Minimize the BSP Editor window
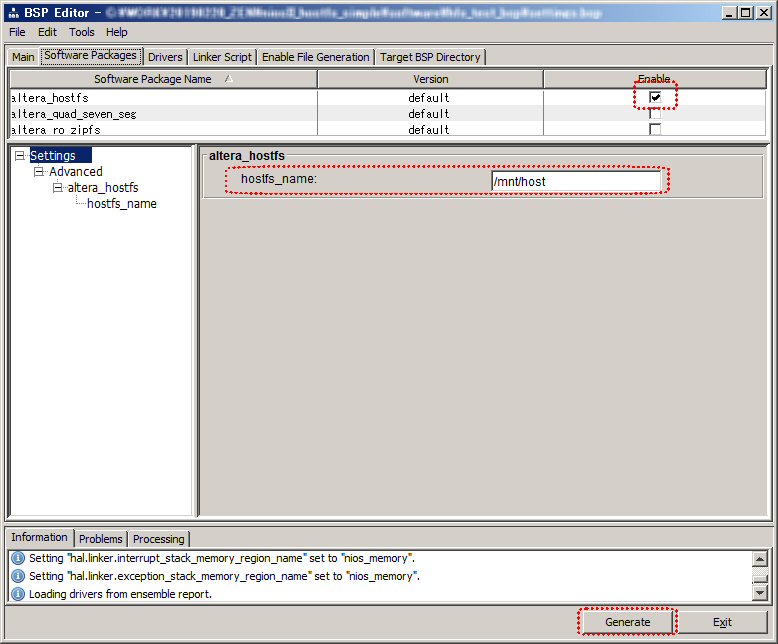The image size is (778, 644). [728, 13]
